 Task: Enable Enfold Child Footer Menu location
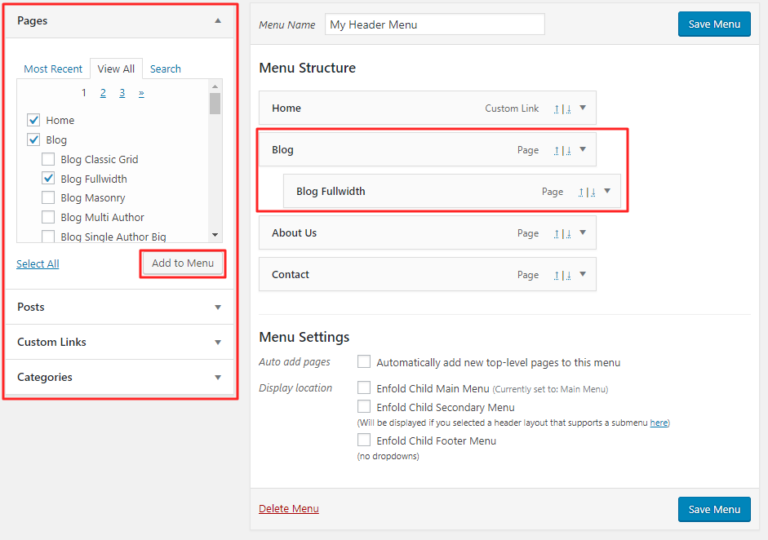point(364,440)
